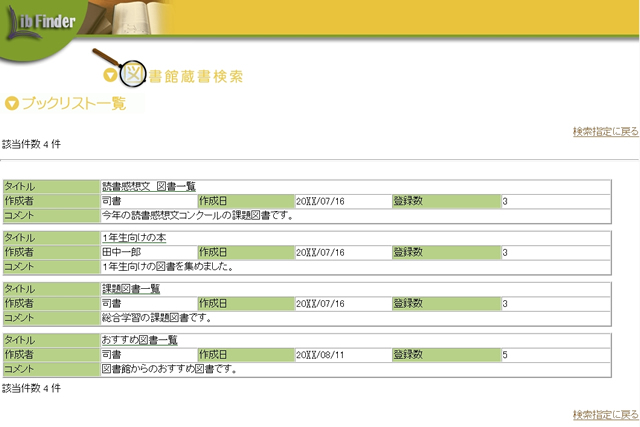Click comment 今年の読書感想文コンクールの課題図書です。
The image size is (640, 427).
click(197, 214)
